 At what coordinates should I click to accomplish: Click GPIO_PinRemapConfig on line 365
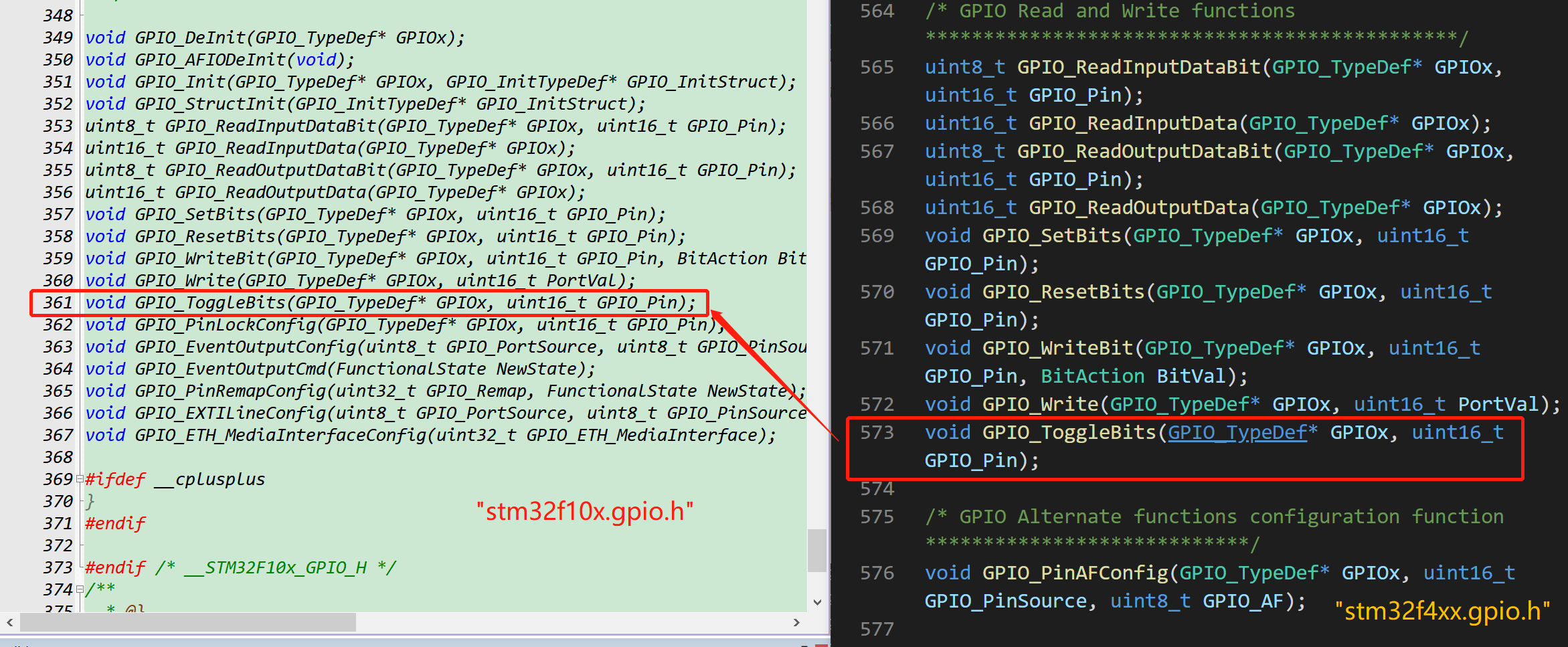[x=231, y=391]
